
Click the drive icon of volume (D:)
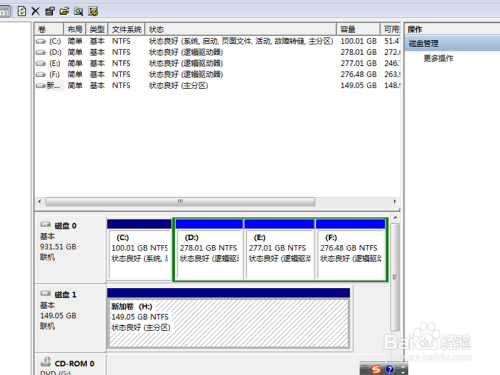click(x=41, y=52)
